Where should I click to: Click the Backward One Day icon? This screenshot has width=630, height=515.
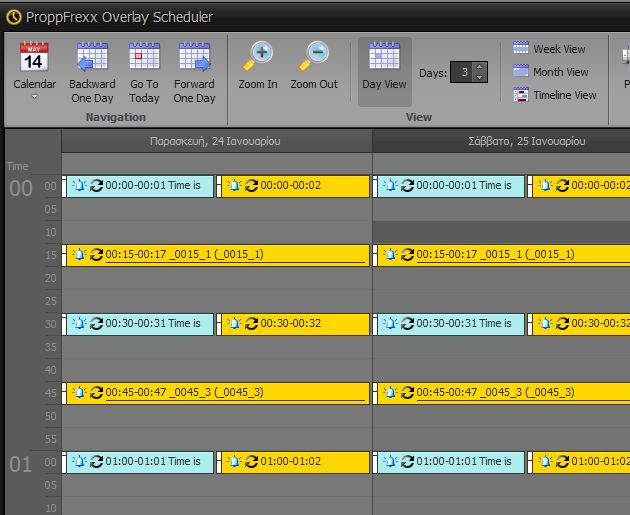click(x=92, y=60)
